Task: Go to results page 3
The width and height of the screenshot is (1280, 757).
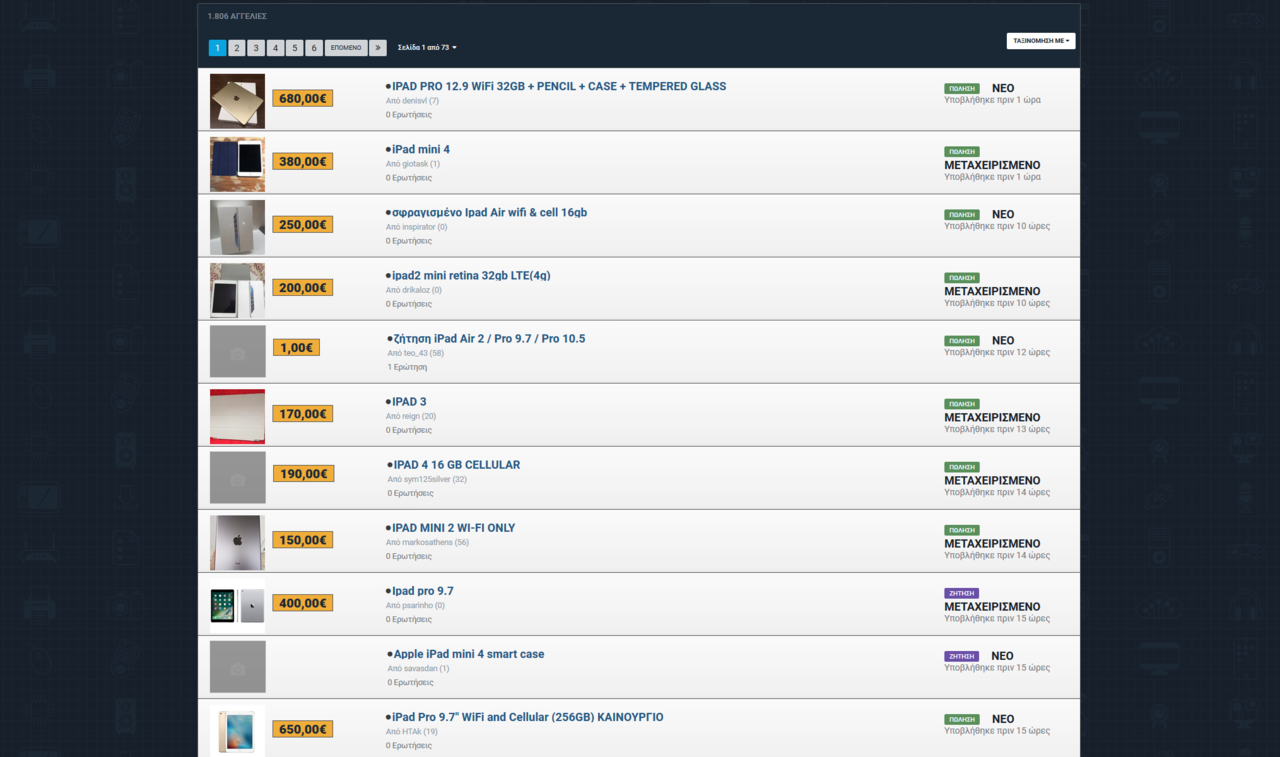Action: pyautogui.click(x=256, y=48)
